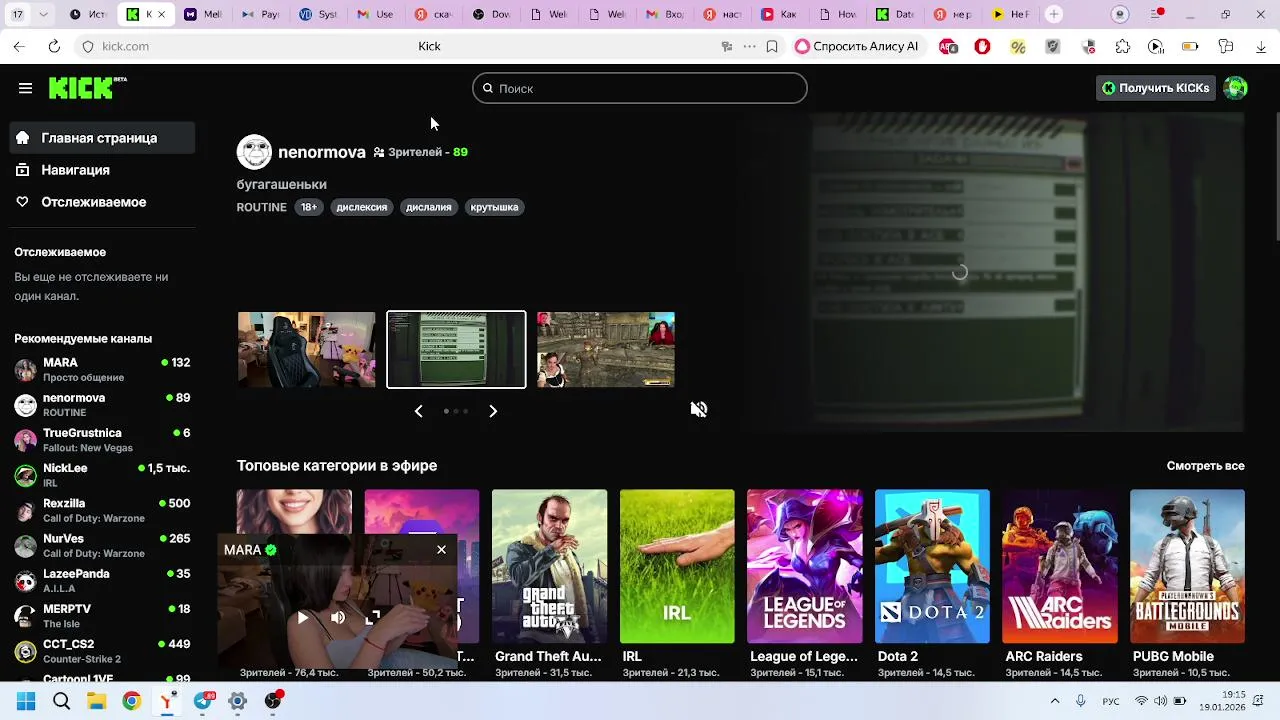Open File Explorer from taskbar
This screenshot has height=720, width=1280.
[x=96, y=701]
